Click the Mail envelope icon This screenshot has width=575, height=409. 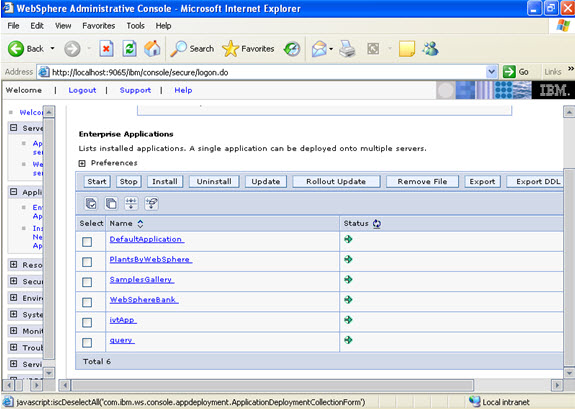[319, 48]
